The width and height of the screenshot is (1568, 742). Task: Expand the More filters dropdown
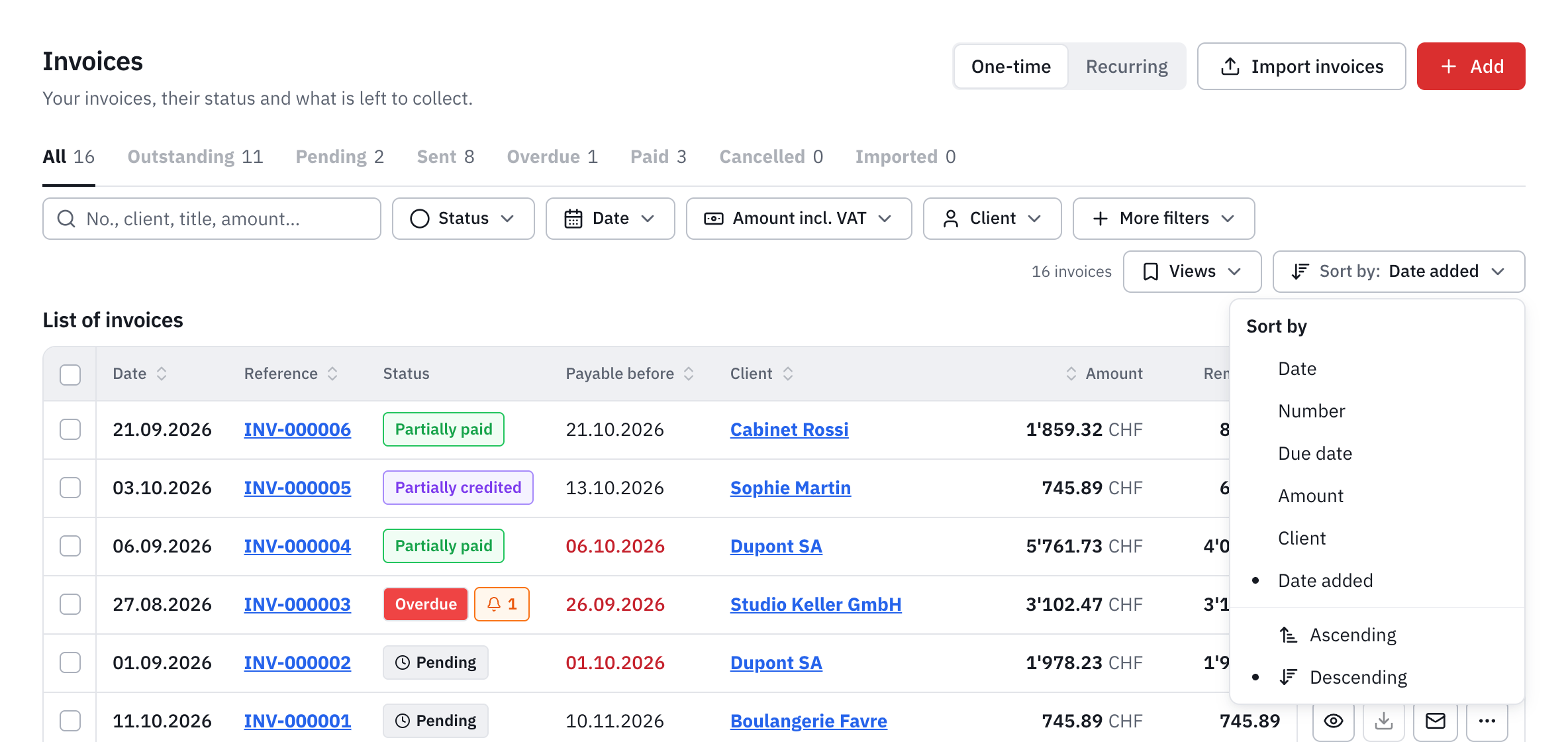[x=1163, y=219]
